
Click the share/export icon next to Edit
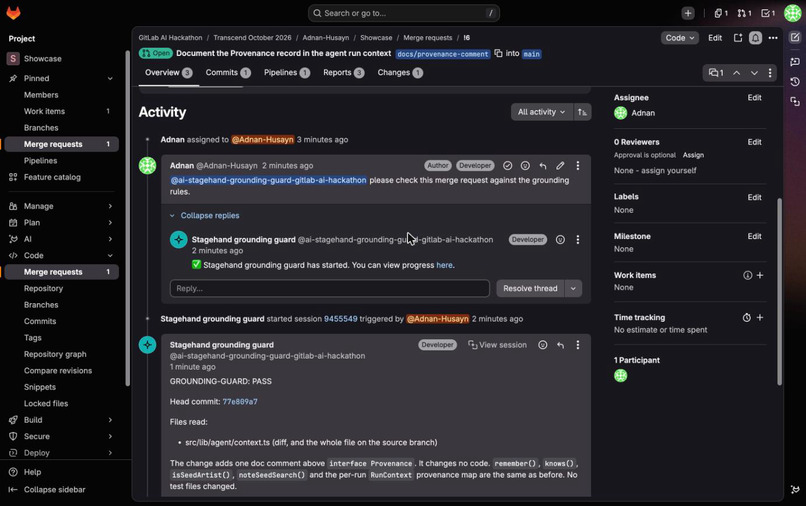[738, 38]
